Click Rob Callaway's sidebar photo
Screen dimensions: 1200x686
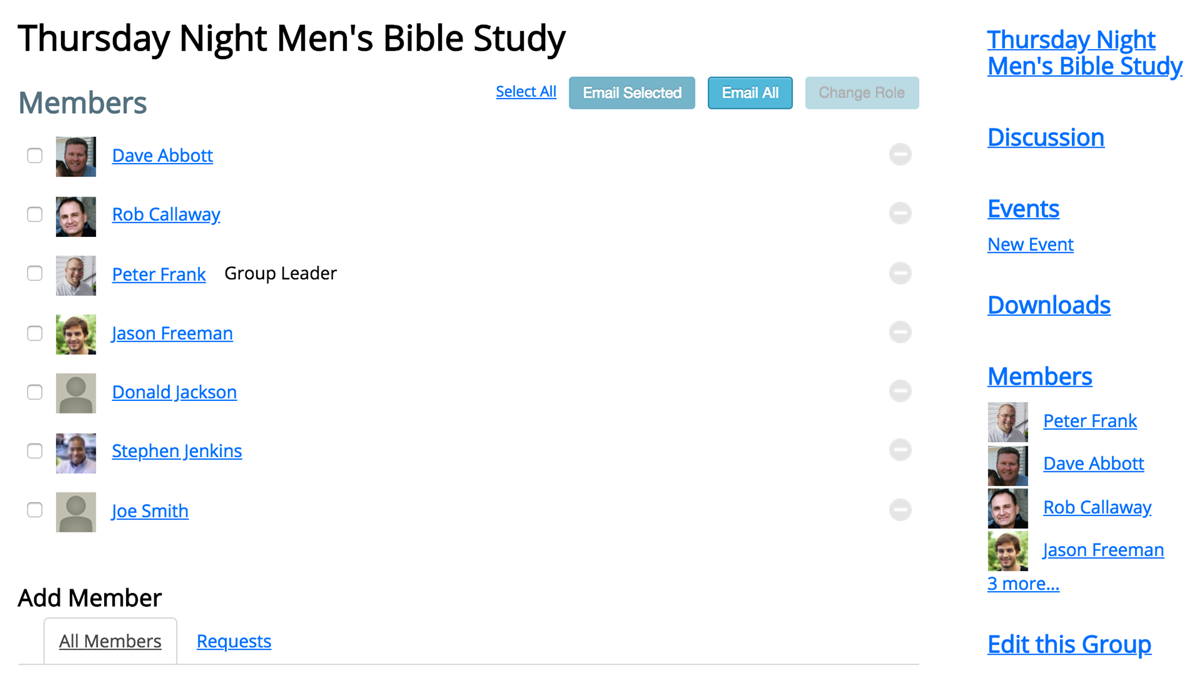[x=1007, y=507]
